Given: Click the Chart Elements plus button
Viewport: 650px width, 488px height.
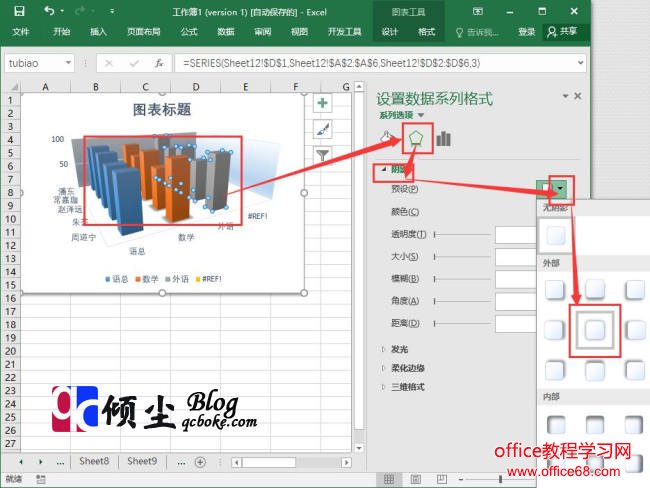Looking at the screenshot, I should tap(323, 103).
